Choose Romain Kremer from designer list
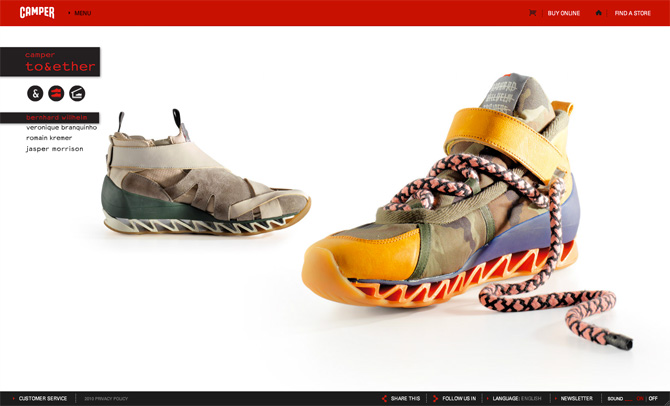The image size is (670, 406). tap(49, 138)
